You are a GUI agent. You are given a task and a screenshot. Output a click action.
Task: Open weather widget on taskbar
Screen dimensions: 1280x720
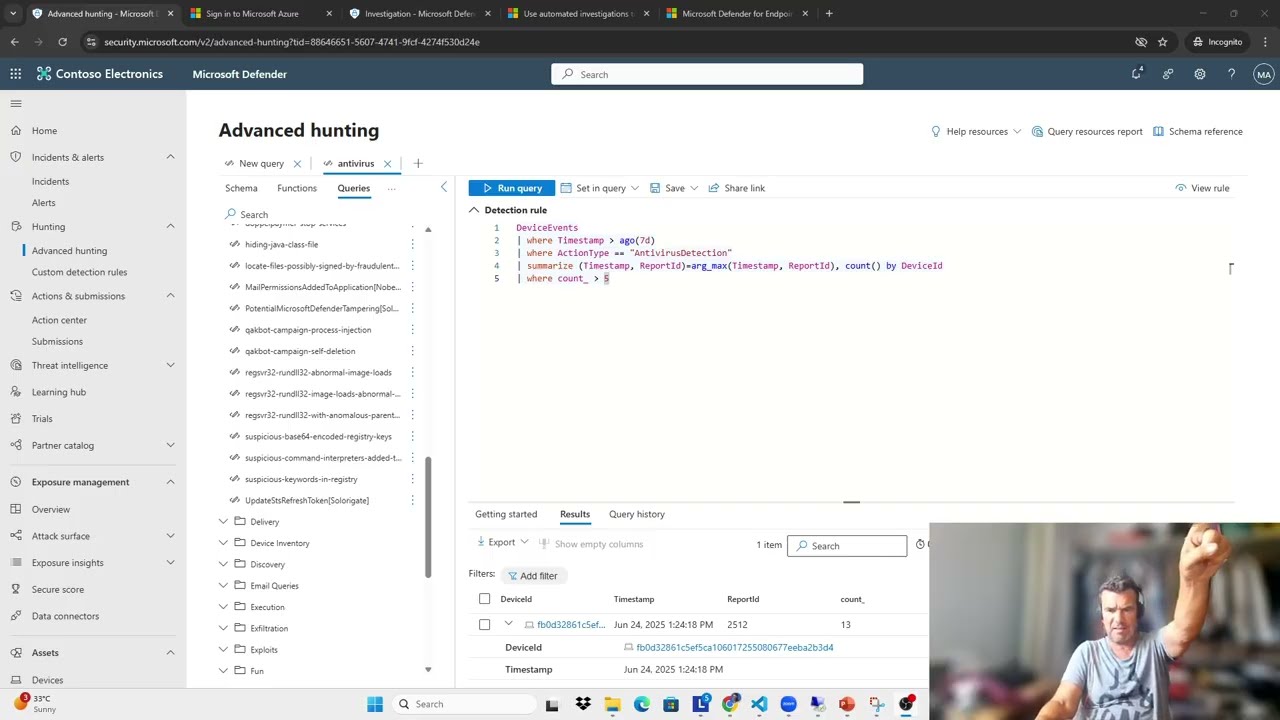(33, 704)
